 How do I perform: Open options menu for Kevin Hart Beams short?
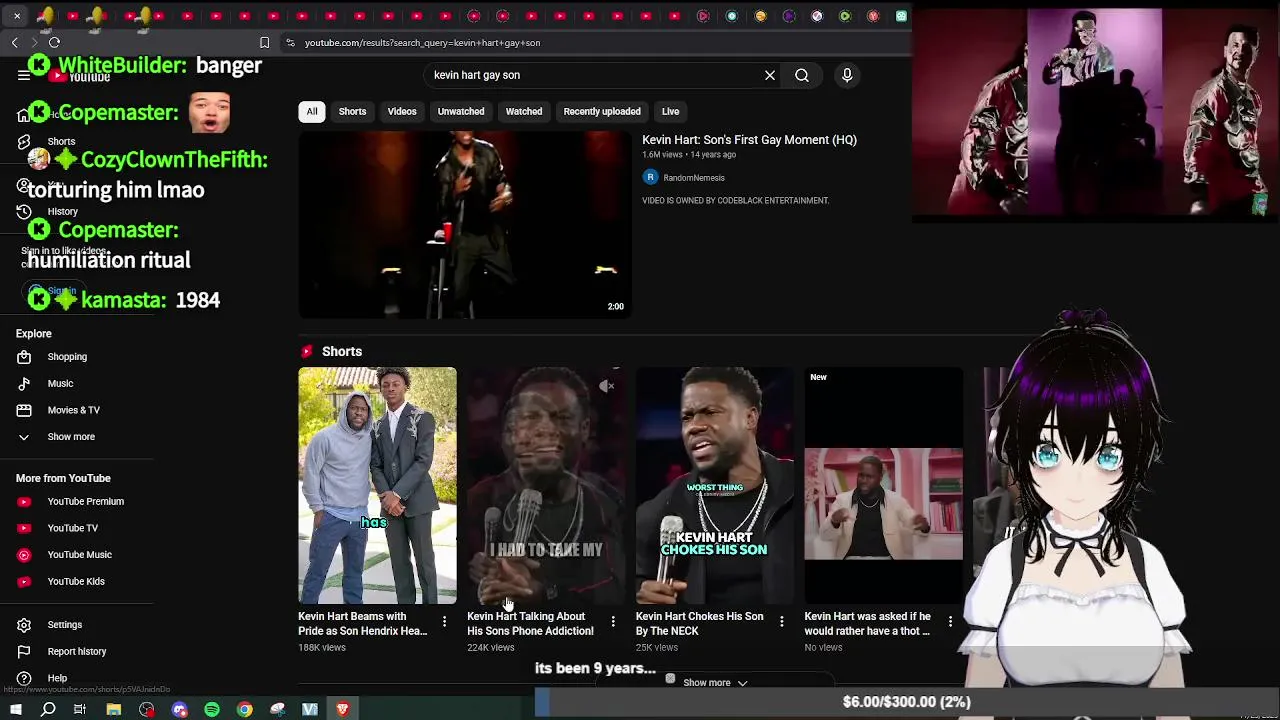(x=444, y=622)
